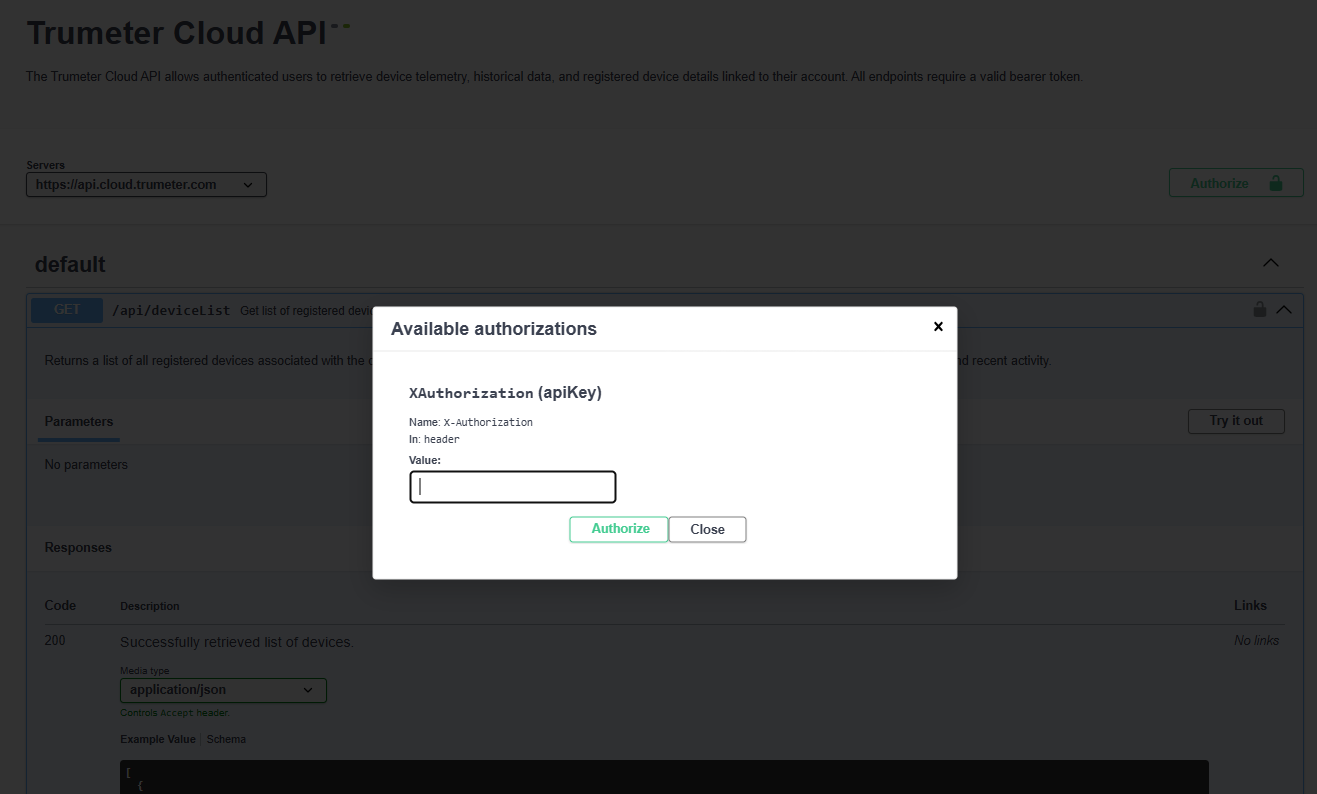Click the Trumeter Cloud API title
This screenshot has width=1317, height=794.
(x=177, y=33)
